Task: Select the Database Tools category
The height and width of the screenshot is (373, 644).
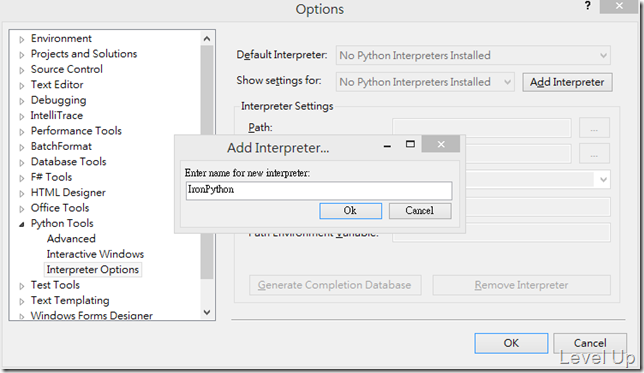Action: [69, 161]
